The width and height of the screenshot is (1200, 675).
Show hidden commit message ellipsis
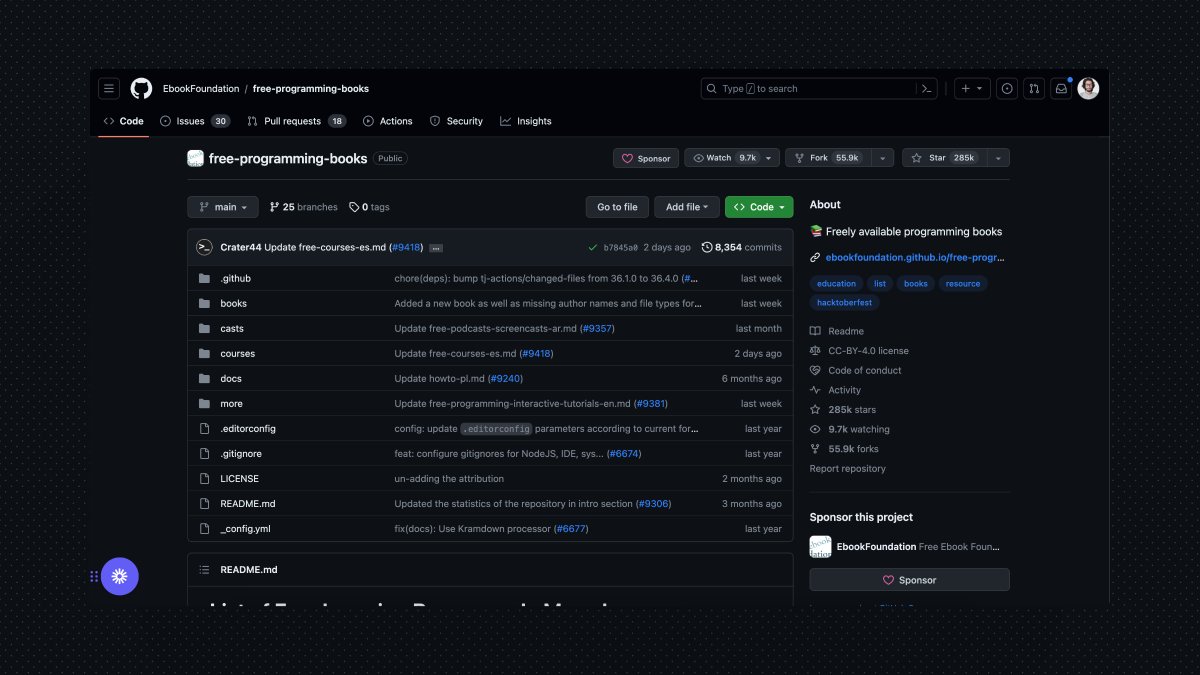(436, 248)
